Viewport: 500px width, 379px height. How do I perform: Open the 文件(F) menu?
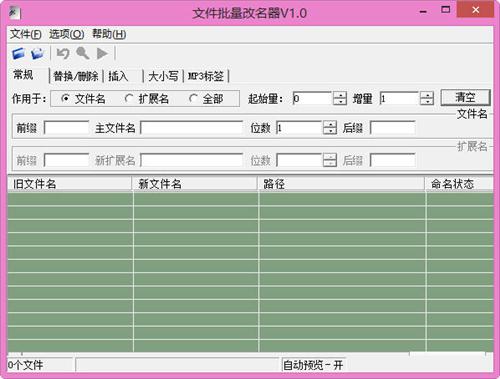tap(26, 34)
